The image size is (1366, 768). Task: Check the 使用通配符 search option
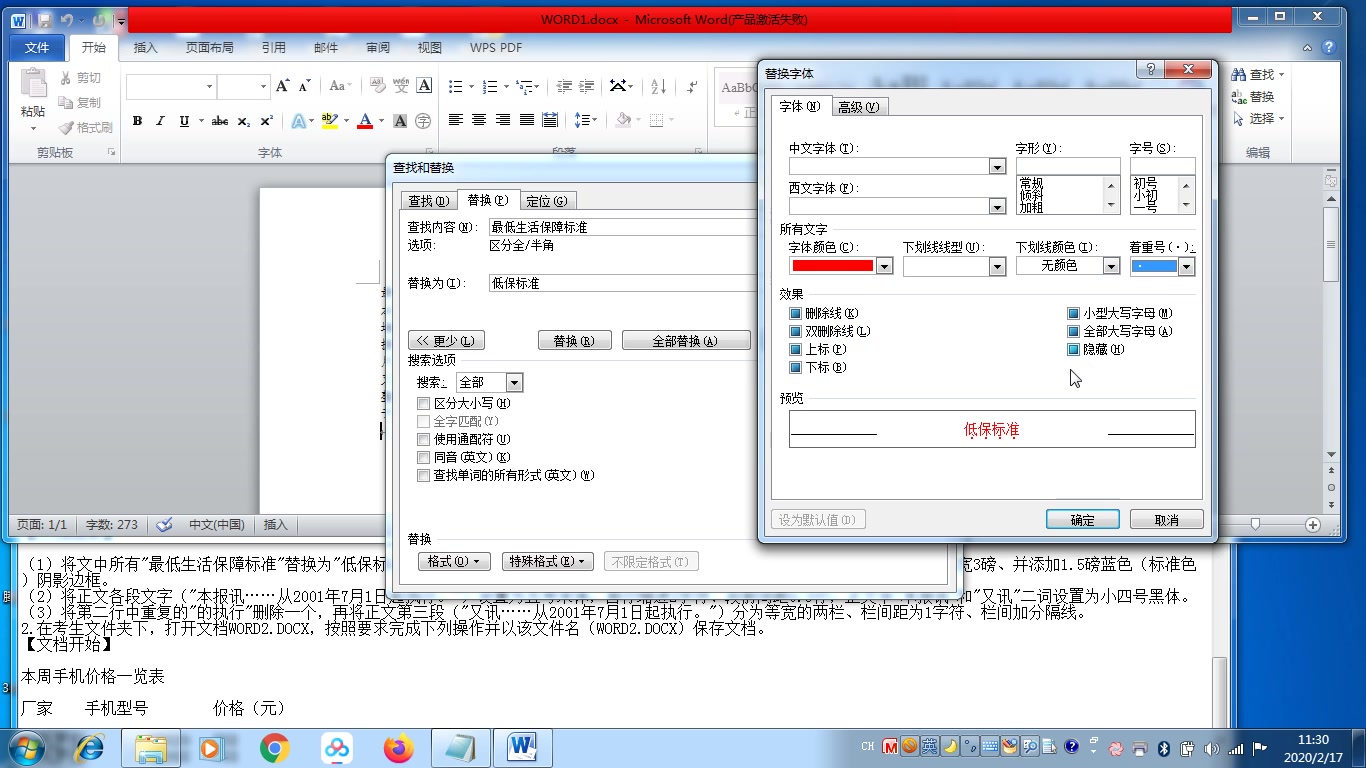click(423, 439)
